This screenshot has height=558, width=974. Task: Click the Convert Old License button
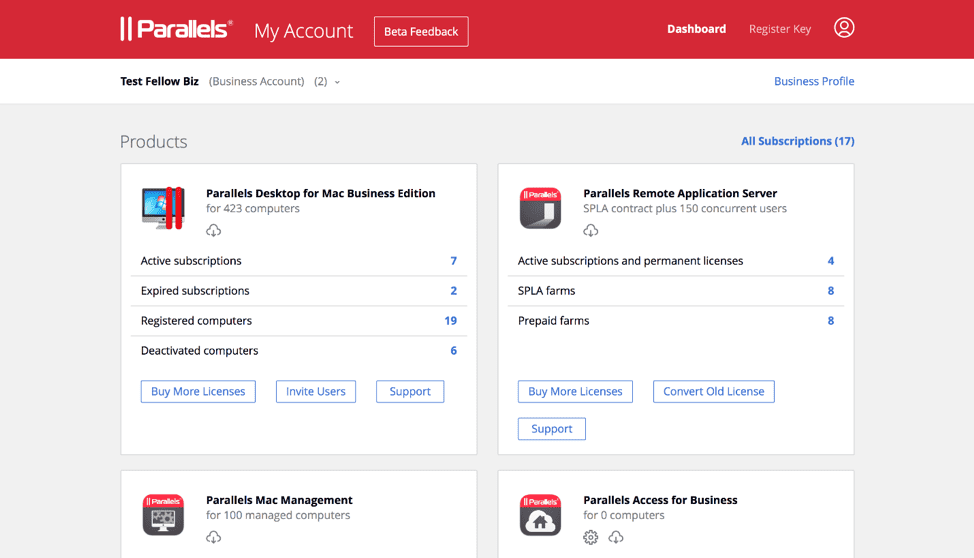(x=714, y=391)
